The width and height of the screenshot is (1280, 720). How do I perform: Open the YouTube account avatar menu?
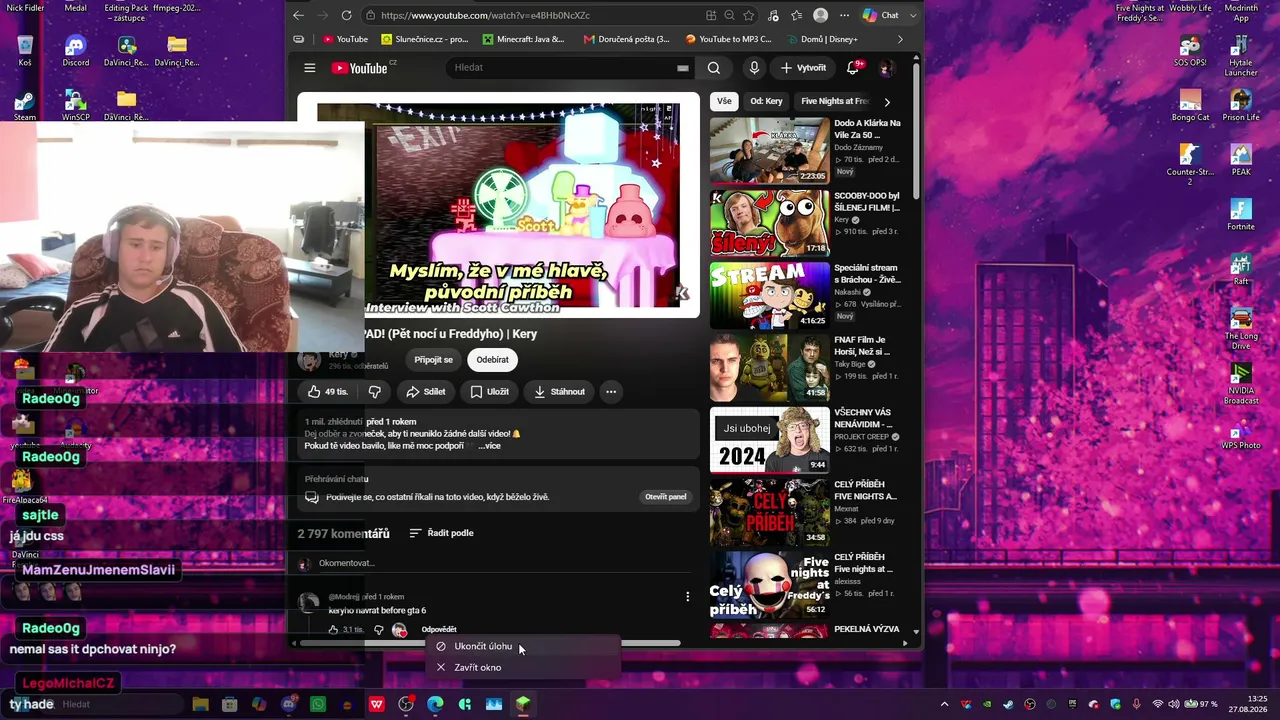coord(885,68)
